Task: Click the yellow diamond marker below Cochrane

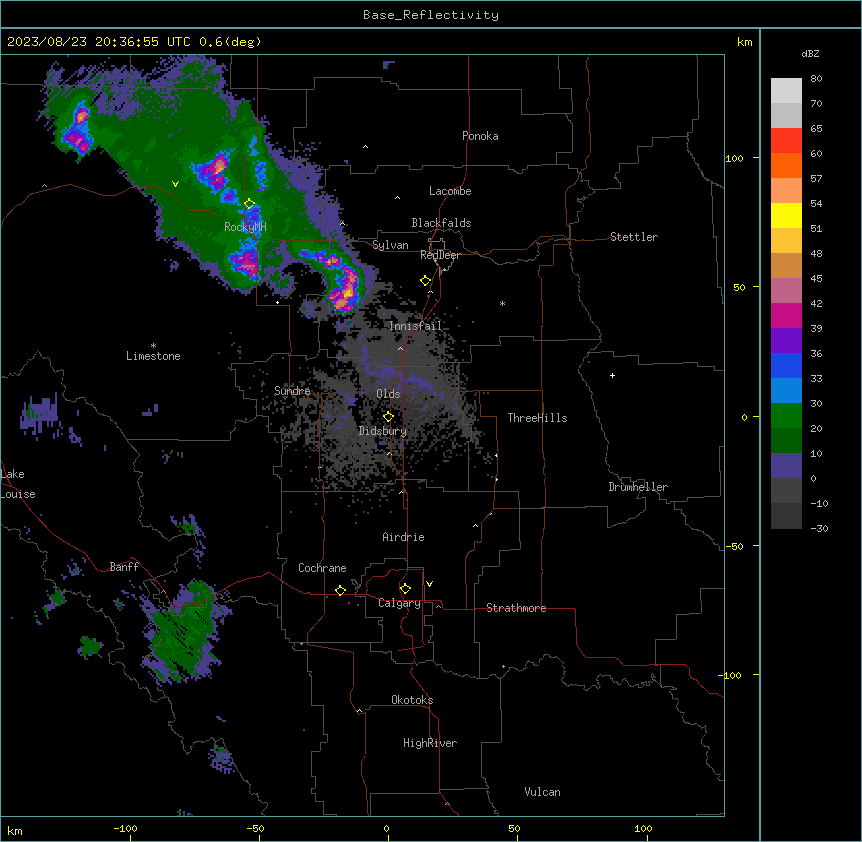Action: [341, 590]
